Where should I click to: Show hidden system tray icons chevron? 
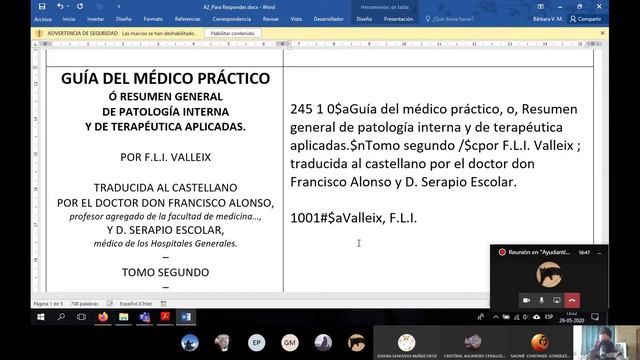point(496,317)
